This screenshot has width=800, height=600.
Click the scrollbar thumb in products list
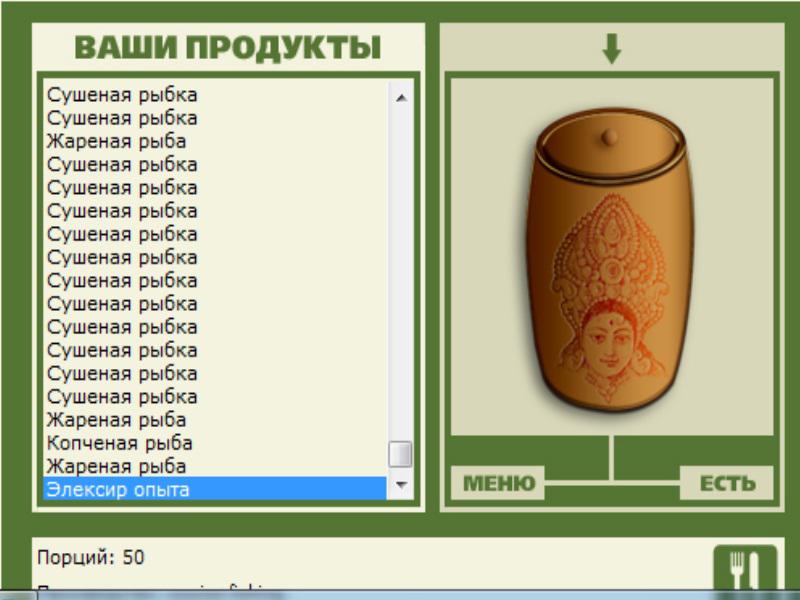point(401,454)
